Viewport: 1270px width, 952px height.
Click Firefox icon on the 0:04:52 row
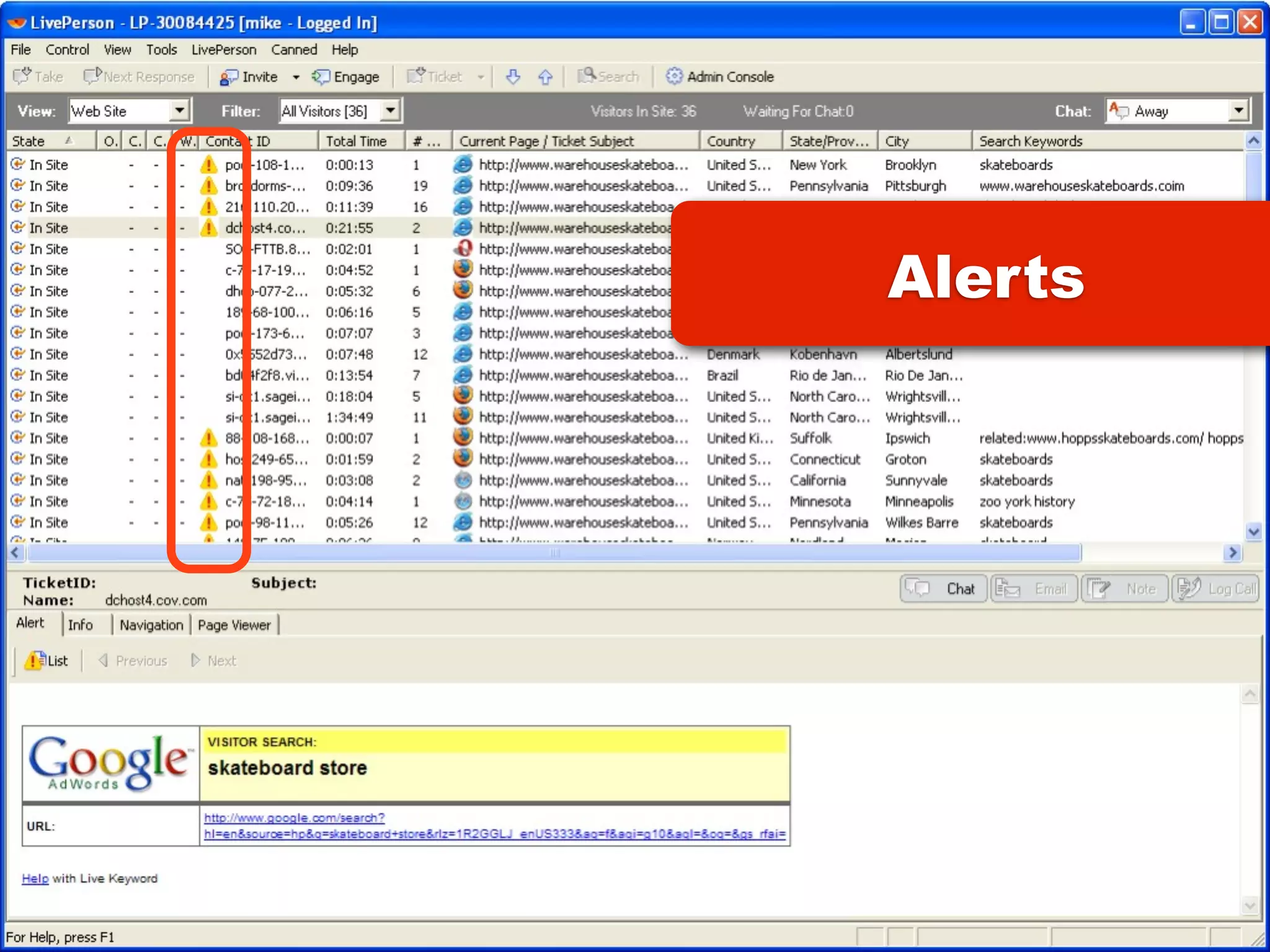coord(463,270)
